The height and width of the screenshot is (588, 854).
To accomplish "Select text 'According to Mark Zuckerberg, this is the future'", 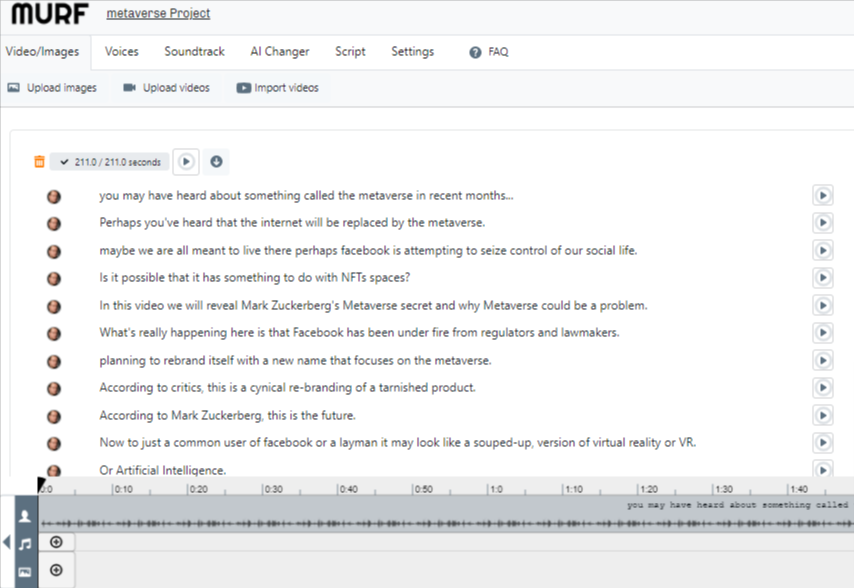I will [x=227, y=415].
